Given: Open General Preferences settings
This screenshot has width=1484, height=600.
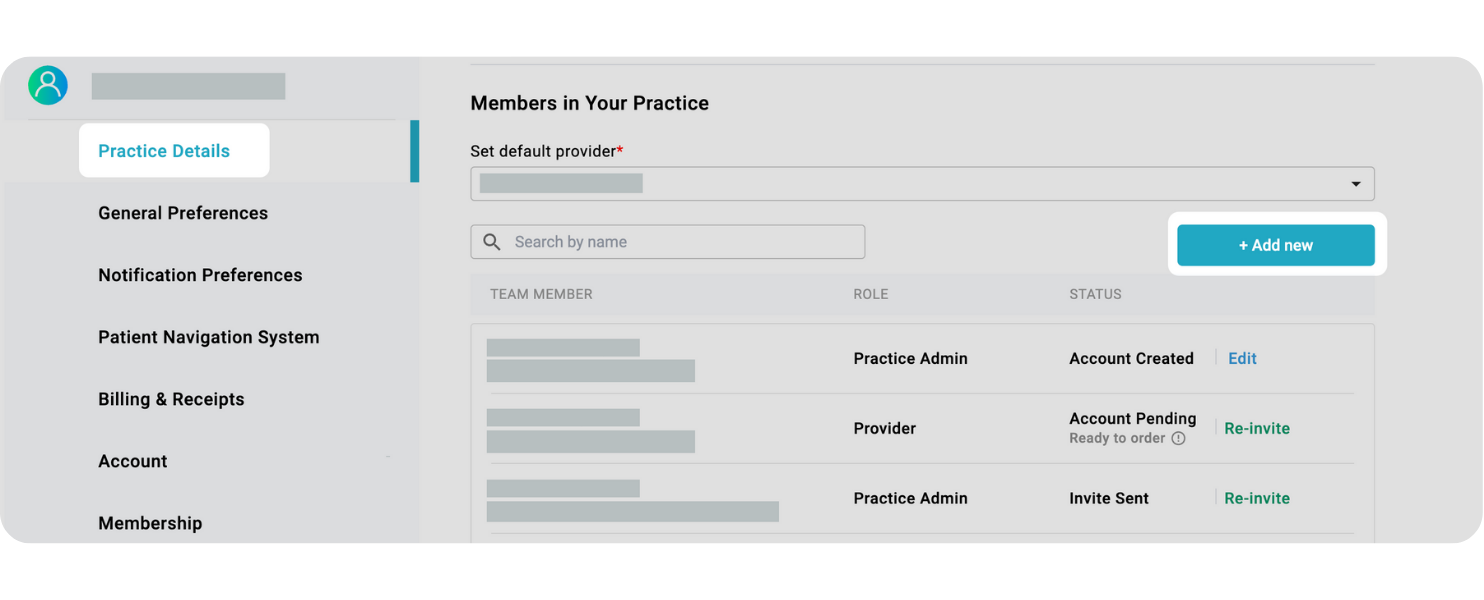Looking at the screenshot, I should coord(183,213).
